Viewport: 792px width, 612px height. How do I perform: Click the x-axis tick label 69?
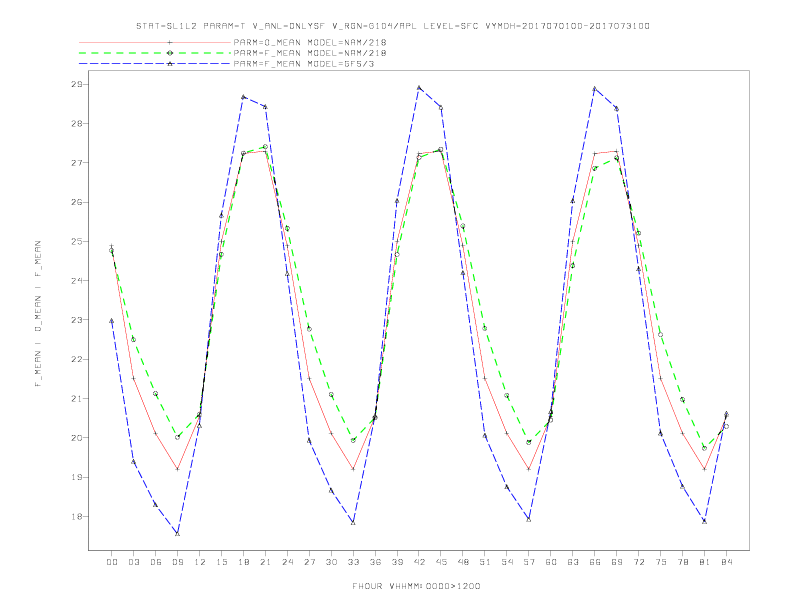[617, 562]
